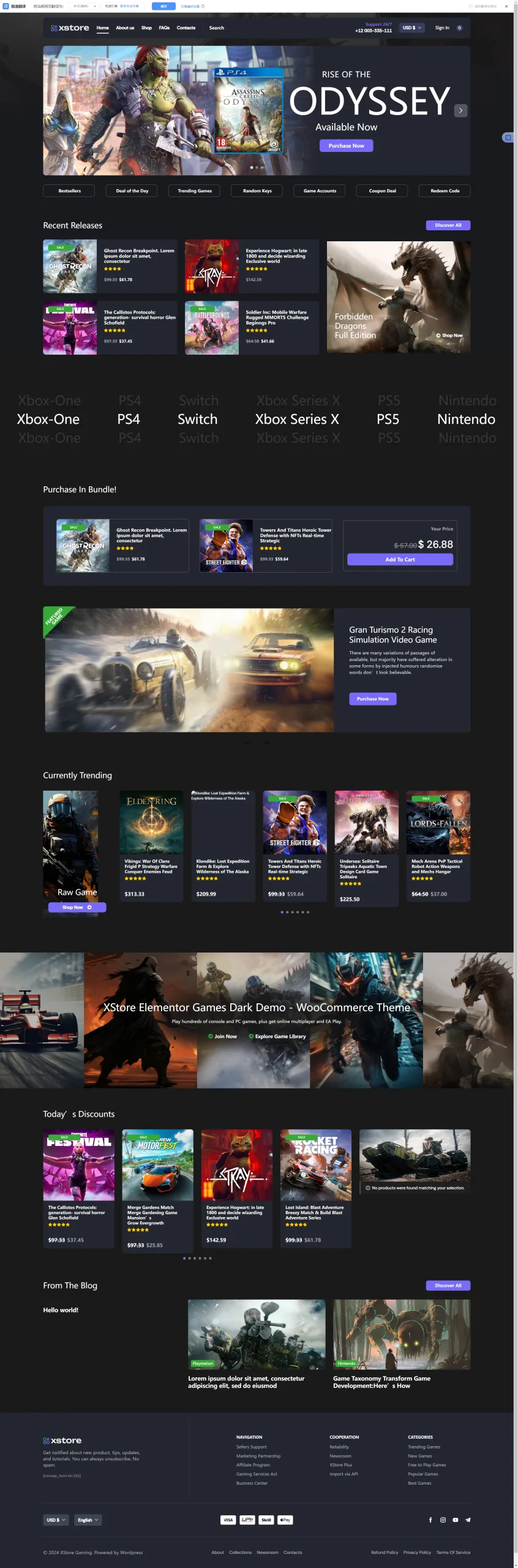
Task: Click the UPI payment badge
Action: [247, 1520]
